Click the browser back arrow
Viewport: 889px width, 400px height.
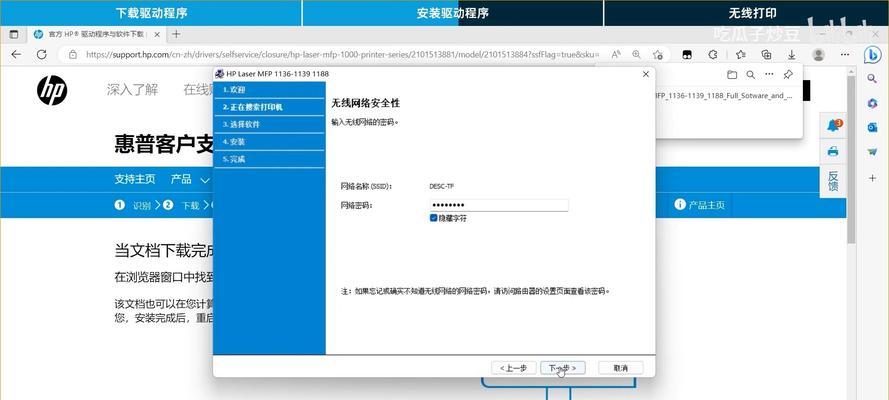click(x=16, y=54)
